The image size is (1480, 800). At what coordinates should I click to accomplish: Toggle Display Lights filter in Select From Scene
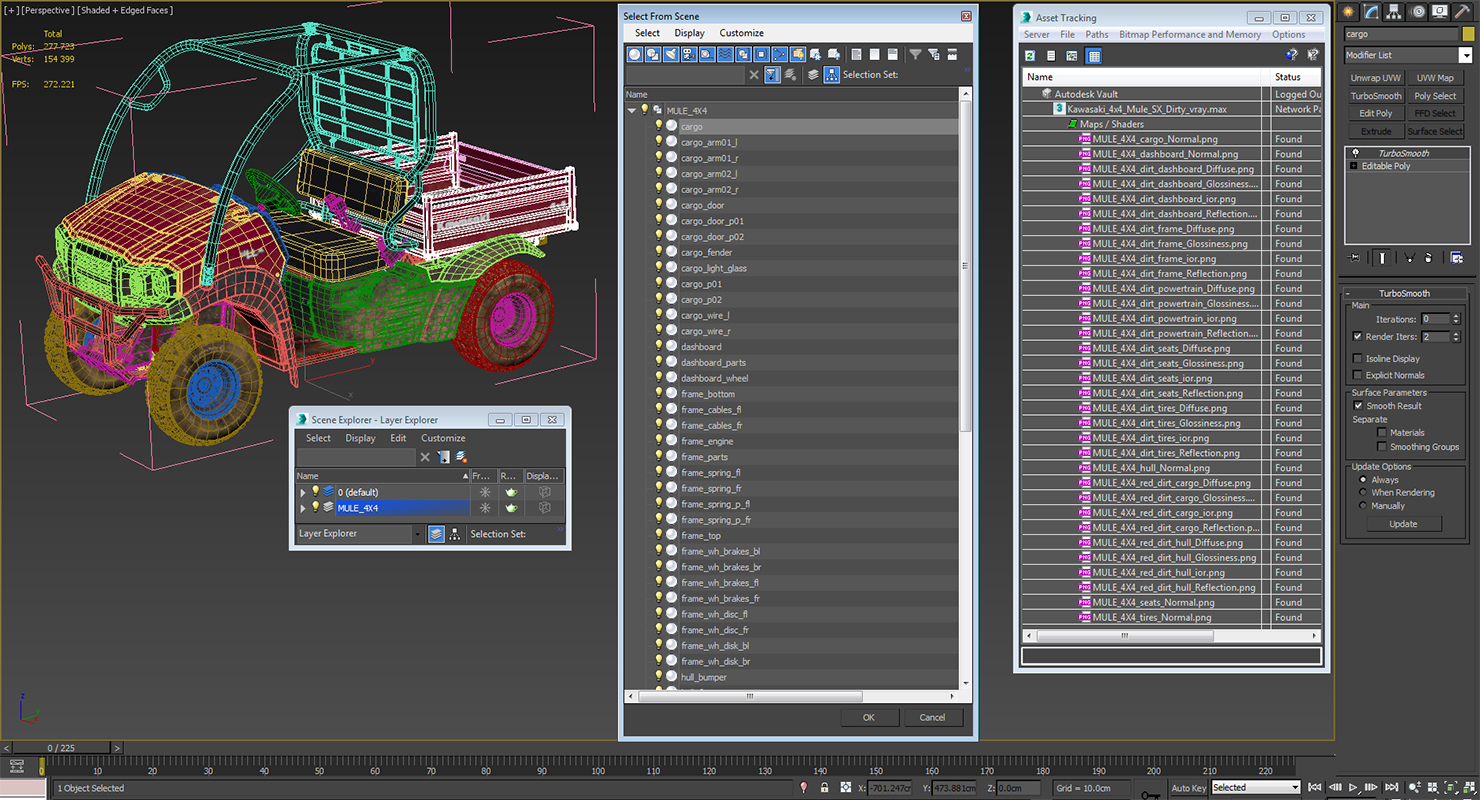pos(671,54)
